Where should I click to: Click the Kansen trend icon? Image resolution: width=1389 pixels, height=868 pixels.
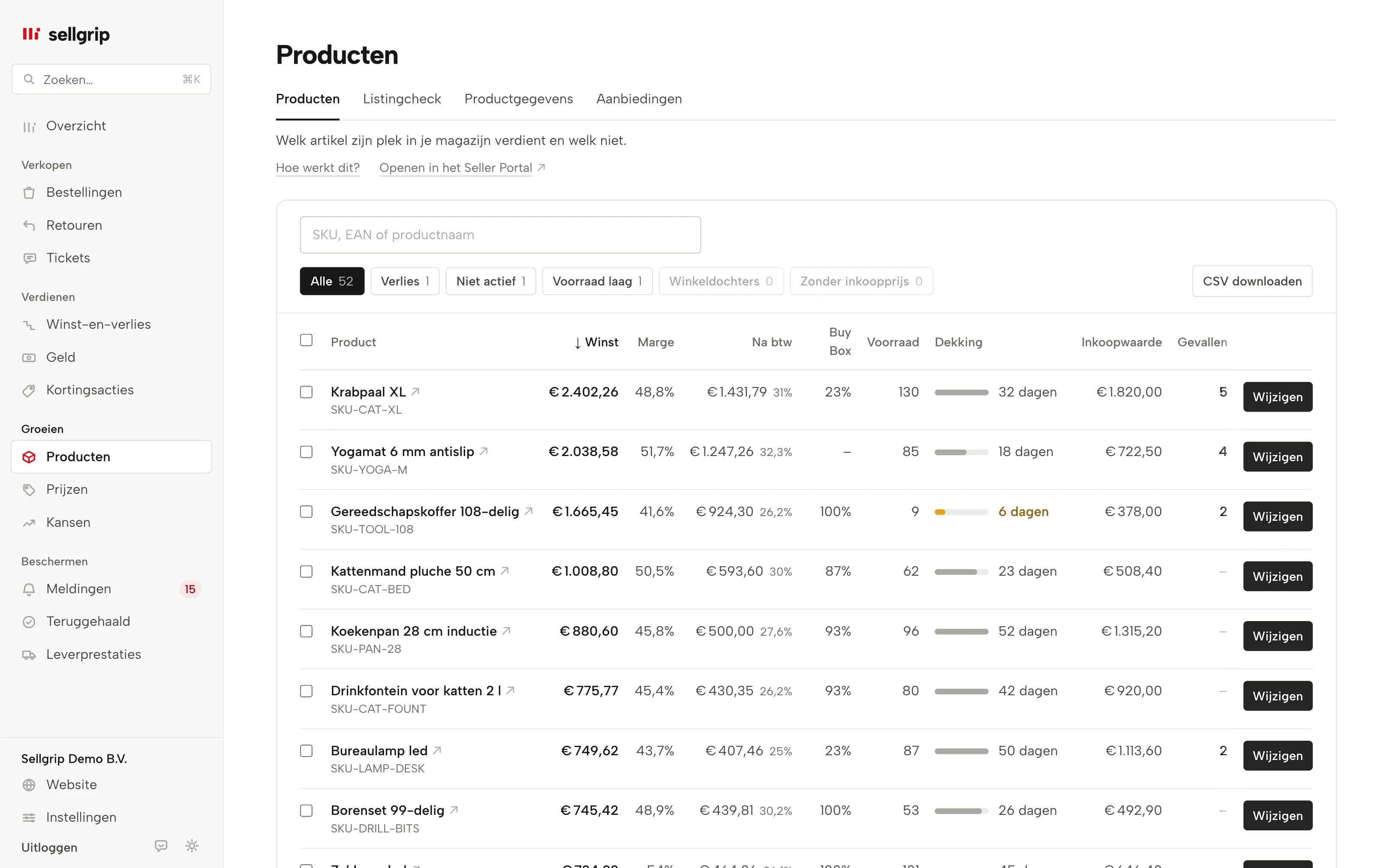(29, 523)
